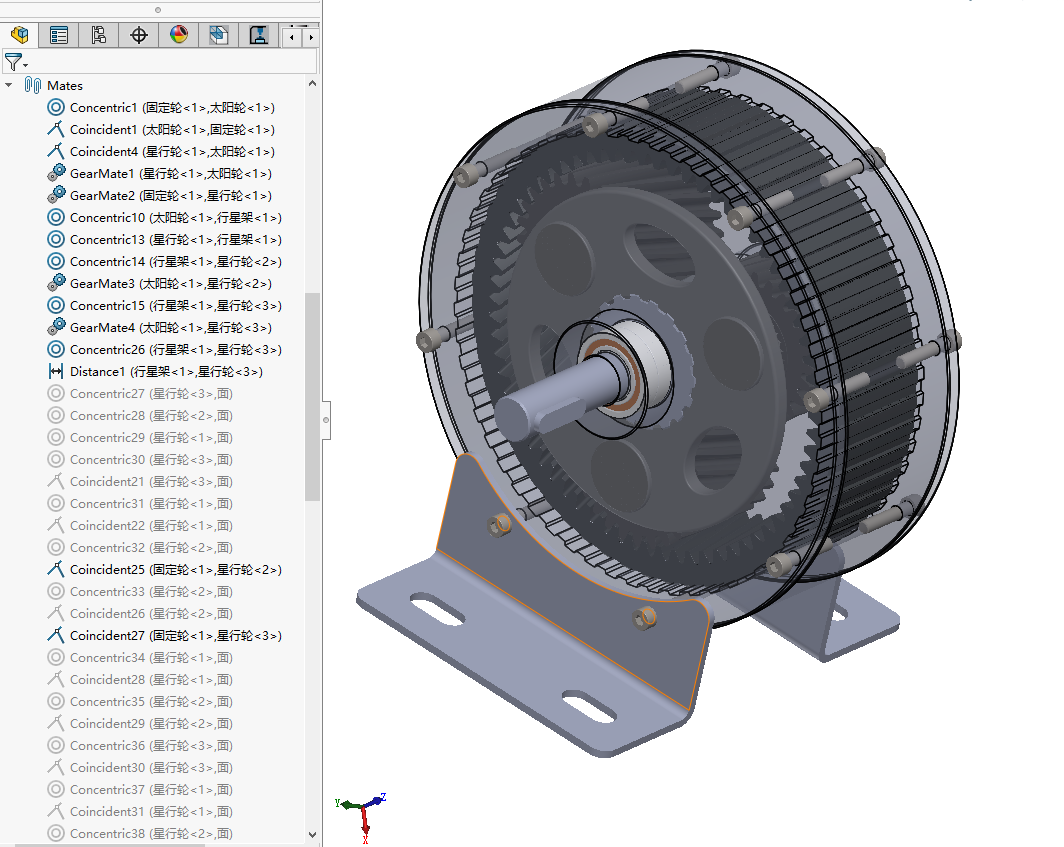Click the feature tree vertical scrollbar thumb
This screenshot has width=1064, height=847.
pyautogui.click(x=312, y=396)
